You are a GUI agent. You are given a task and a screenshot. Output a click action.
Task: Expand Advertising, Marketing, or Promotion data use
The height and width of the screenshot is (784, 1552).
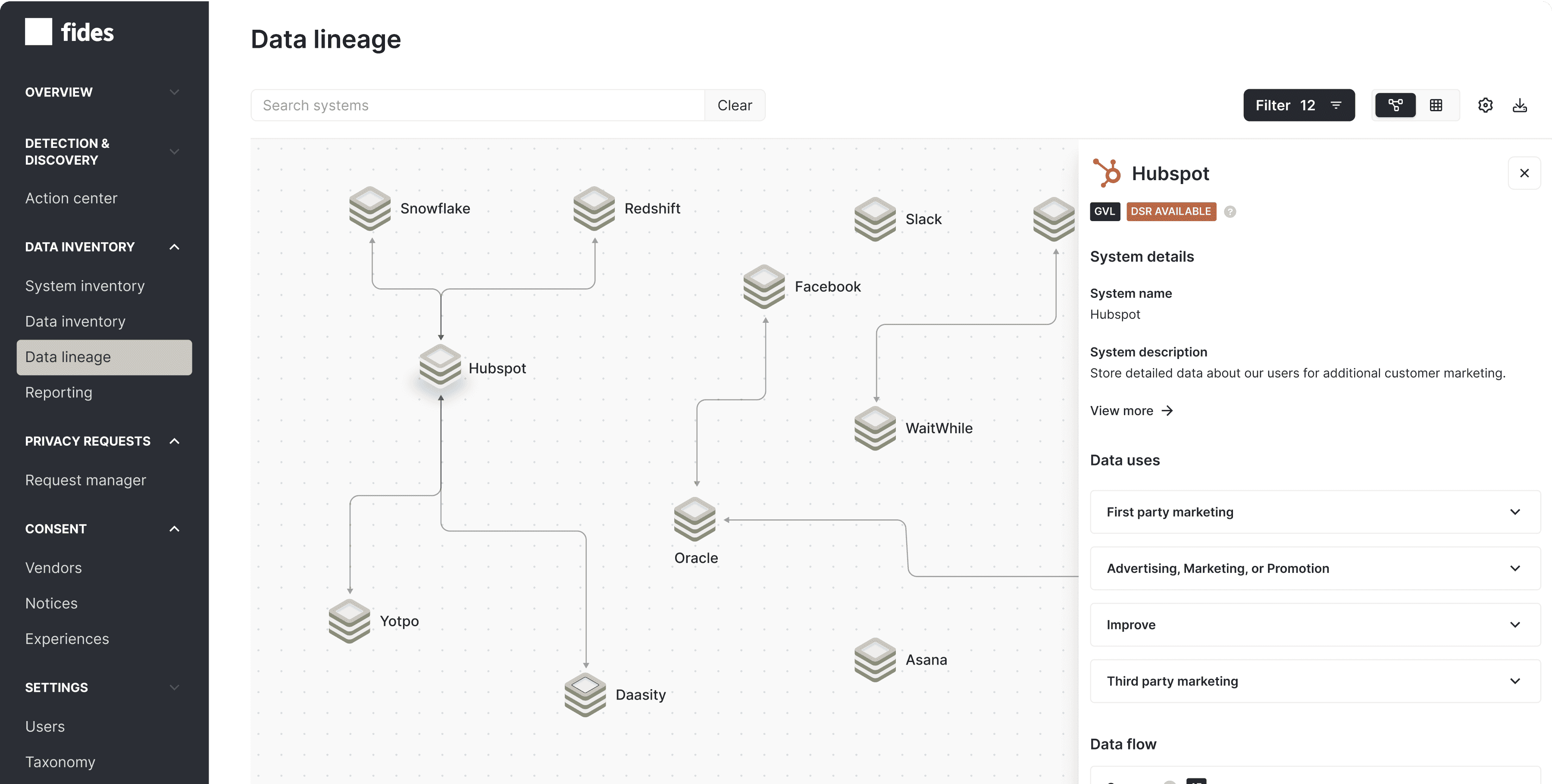pos(1314,568)
